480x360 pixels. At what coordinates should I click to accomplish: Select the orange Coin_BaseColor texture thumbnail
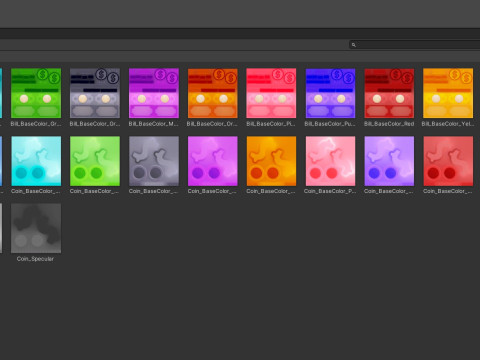point(271,161)
